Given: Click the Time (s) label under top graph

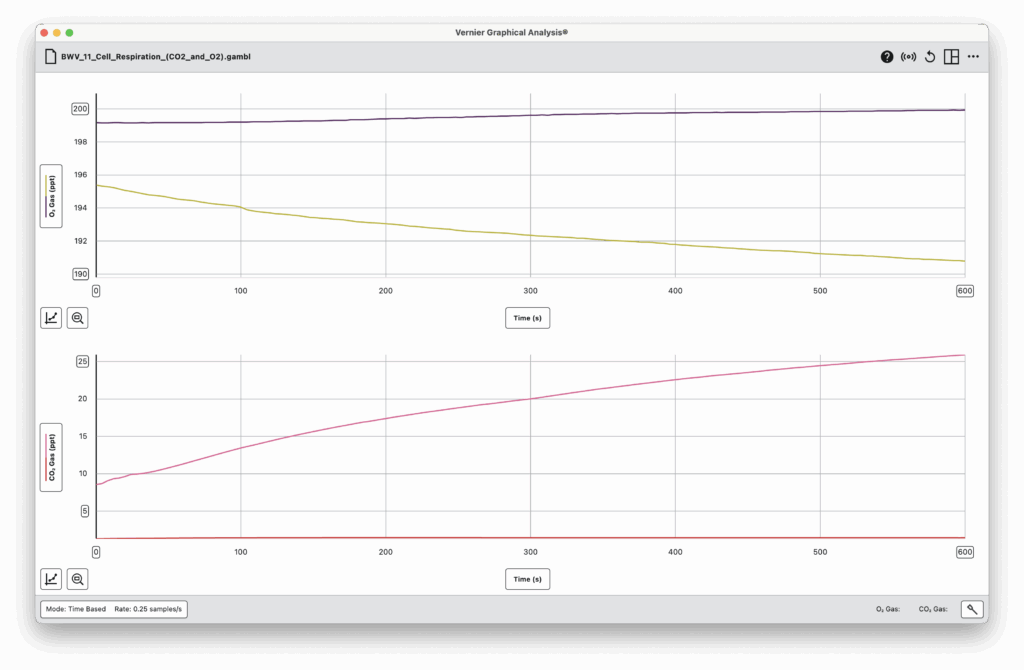Looking at the screenshot, I should [x=527, y=318].
